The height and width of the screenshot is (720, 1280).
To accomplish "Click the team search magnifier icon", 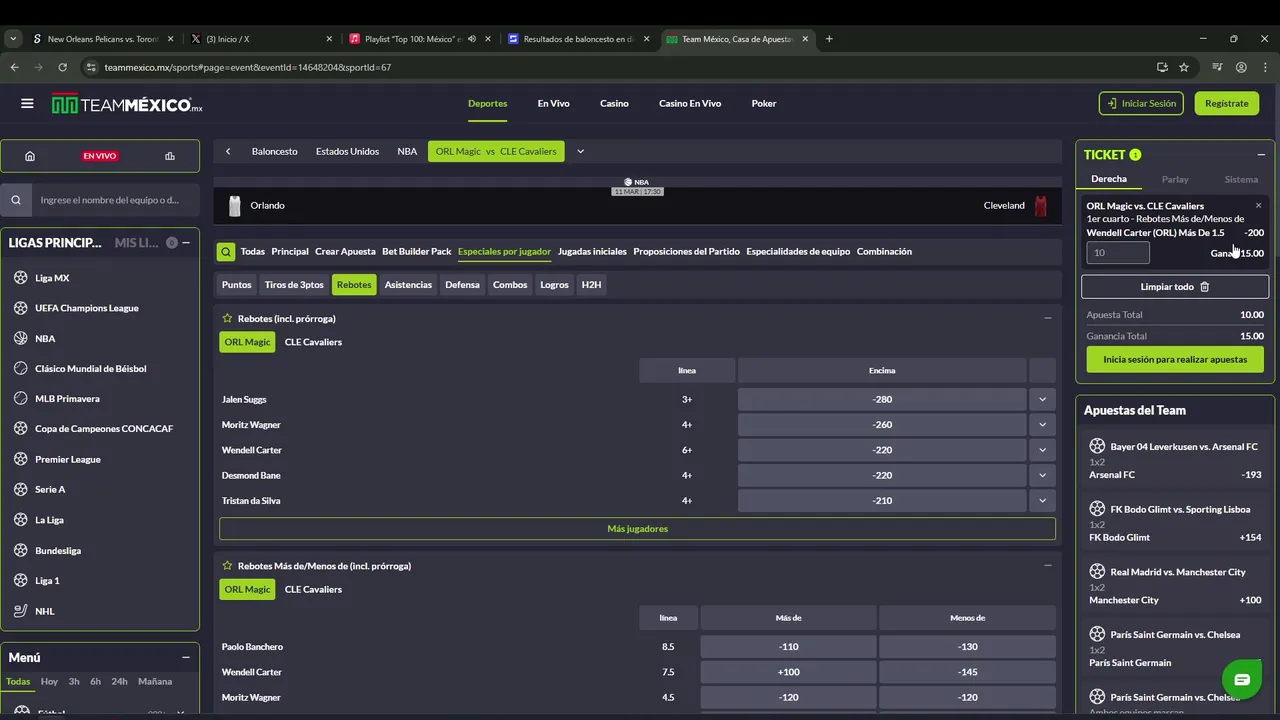I will click(x=16, y=200).
